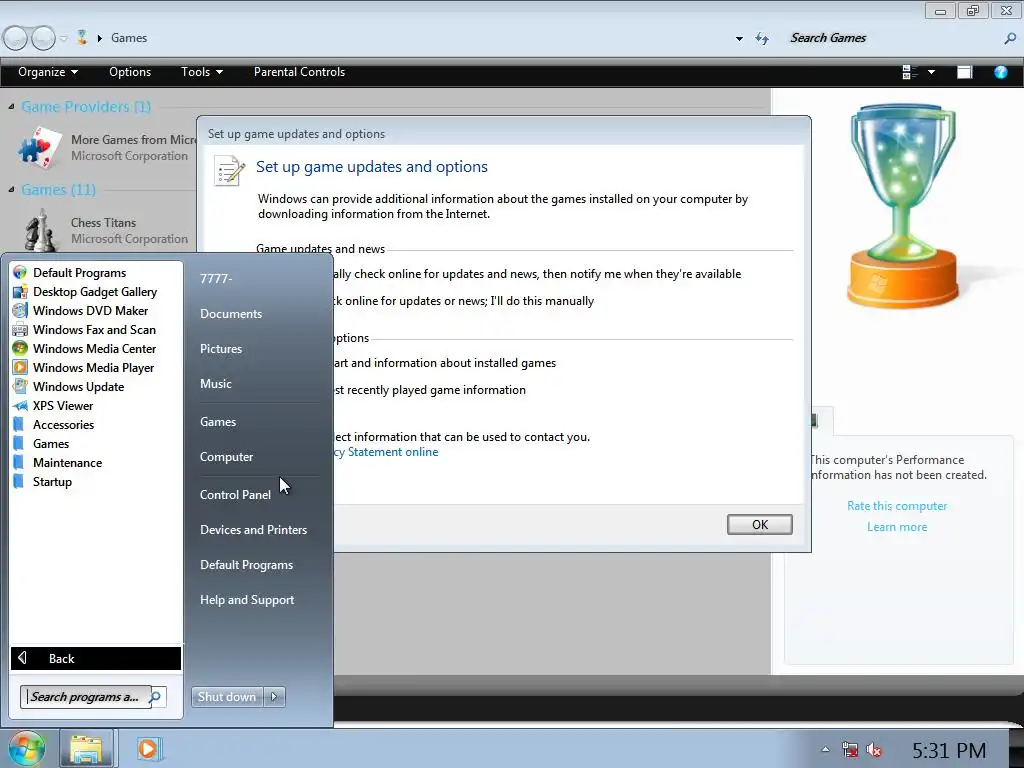Open Control Panel from Start menu
Viewport: 1024px width, 768px height.
click(x=235, y=495)
